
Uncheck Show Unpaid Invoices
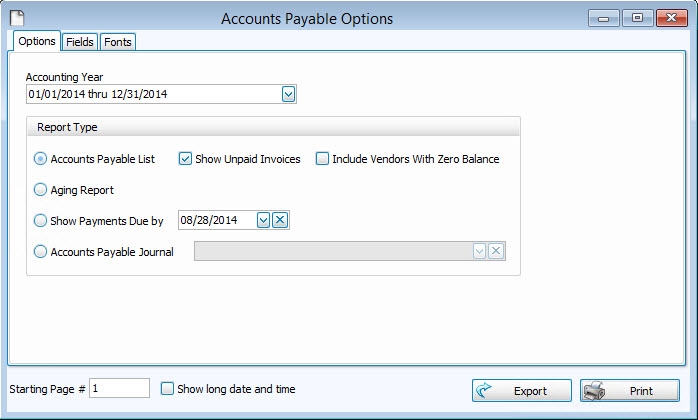[x=185, y=159]
